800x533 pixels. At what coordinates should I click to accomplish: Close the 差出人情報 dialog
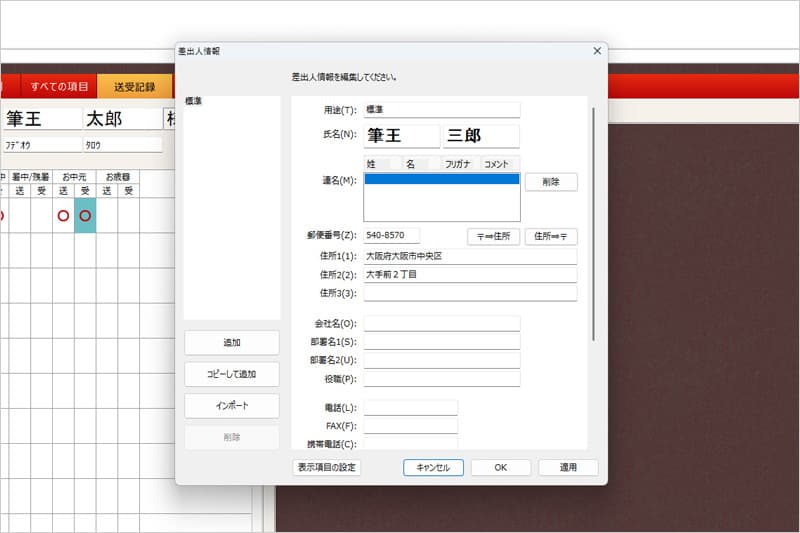point(597,51)
